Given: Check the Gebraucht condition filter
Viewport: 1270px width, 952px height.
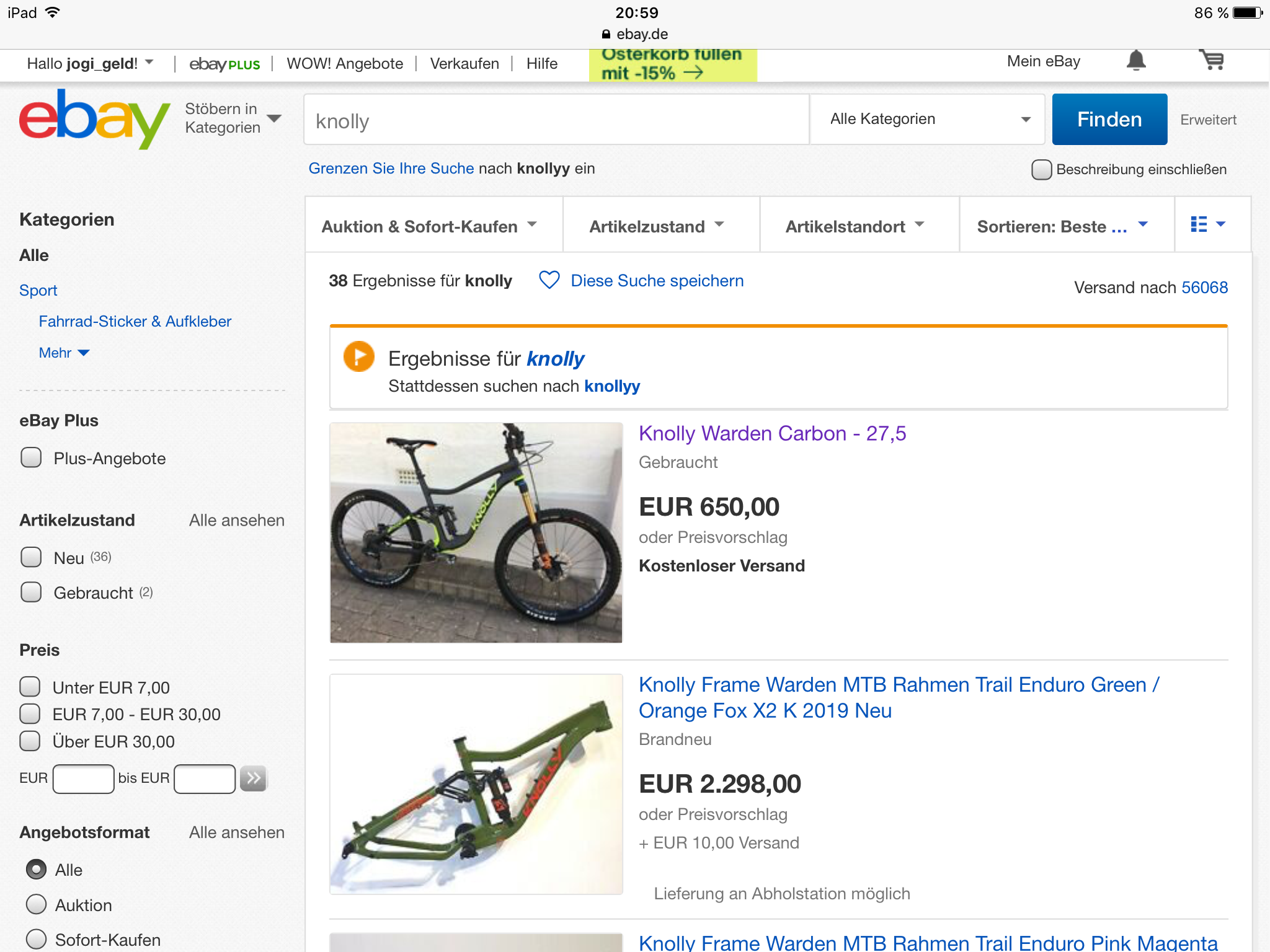Looking at the screenshot, I should (x=31, y=593).
